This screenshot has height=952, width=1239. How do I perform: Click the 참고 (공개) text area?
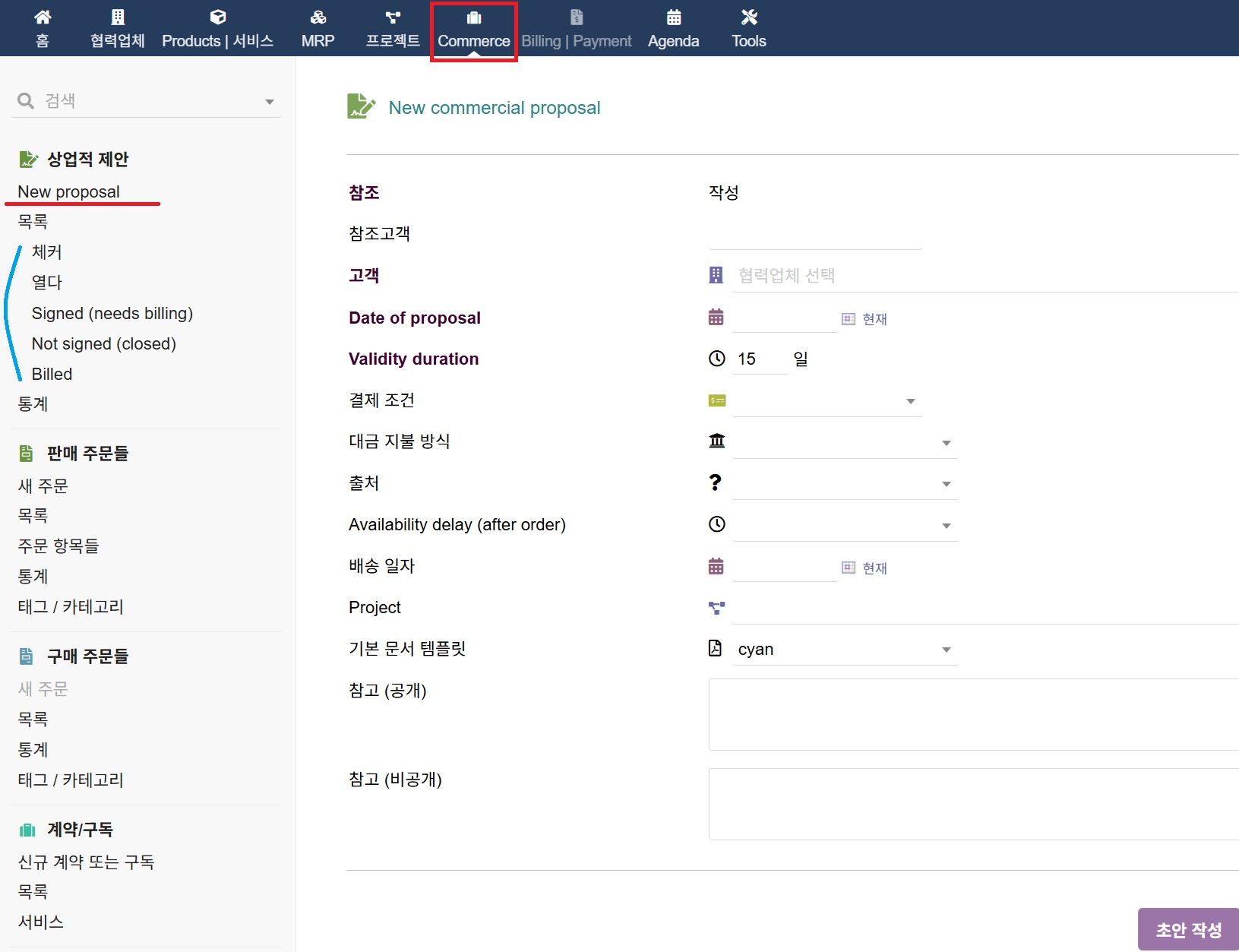coord(972,714)
